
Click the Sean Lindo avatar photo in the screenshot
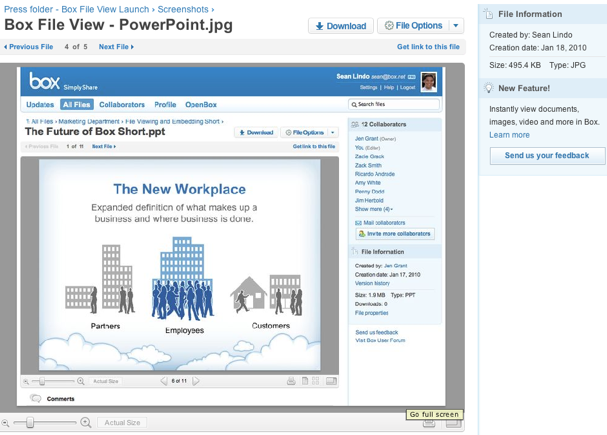point(429,82)
